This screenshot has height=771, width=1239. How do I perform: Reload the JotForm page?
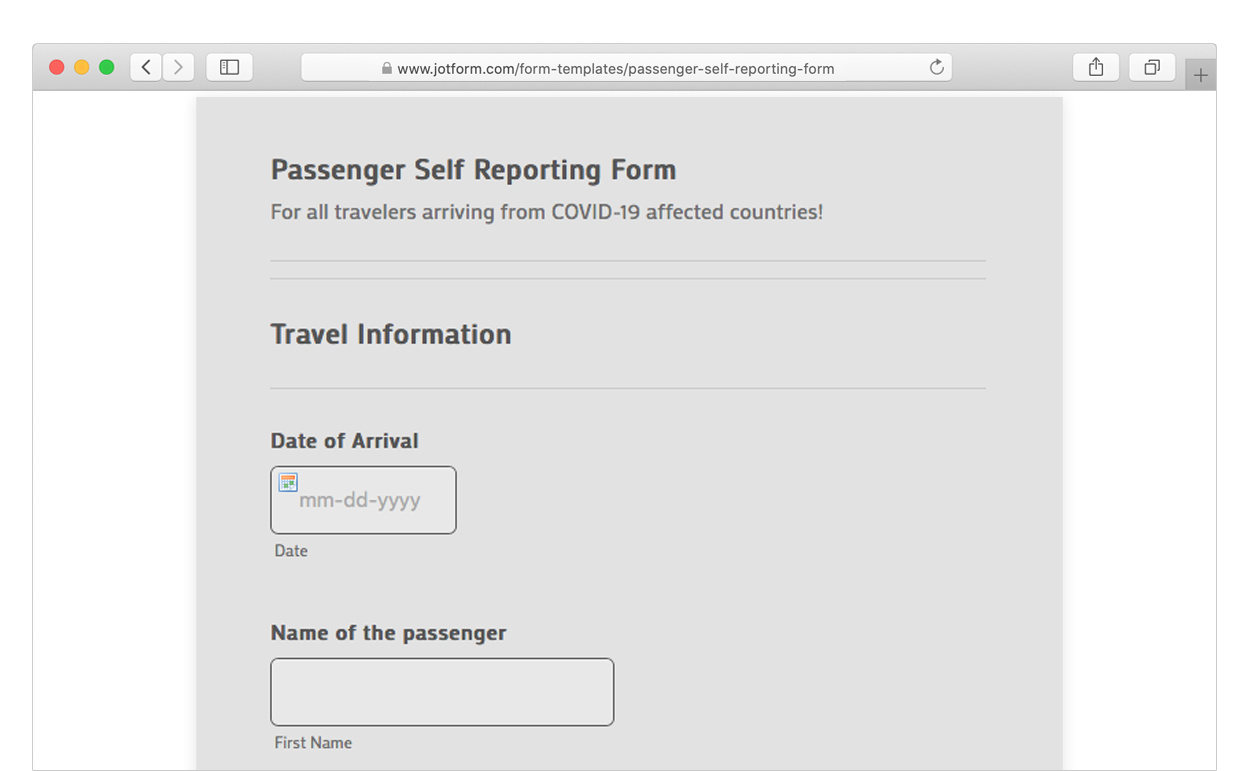coord(937,67)
